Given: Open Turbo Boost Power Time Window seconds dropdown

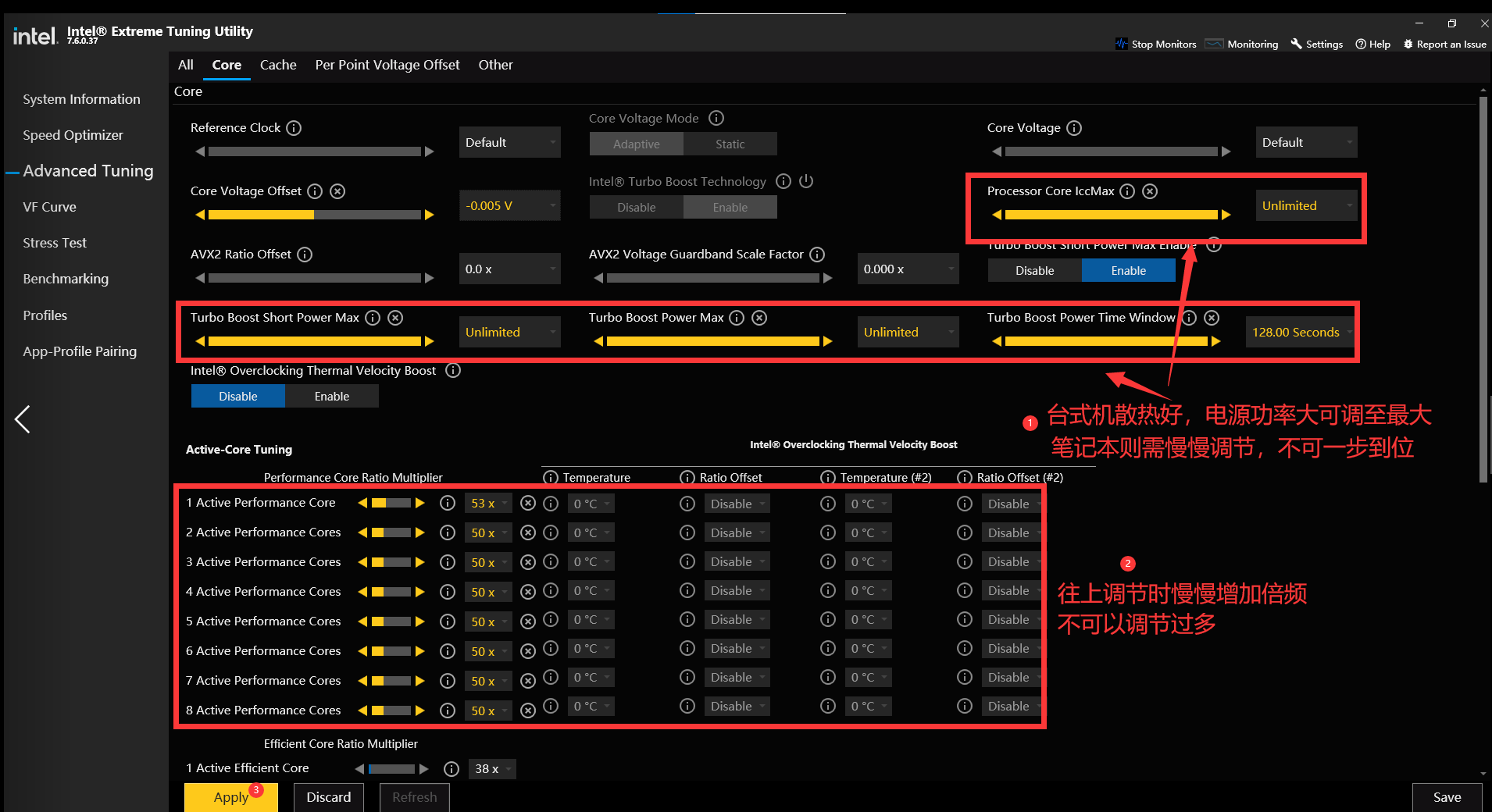Looking at the screenshot, I should coord(1301,333).
